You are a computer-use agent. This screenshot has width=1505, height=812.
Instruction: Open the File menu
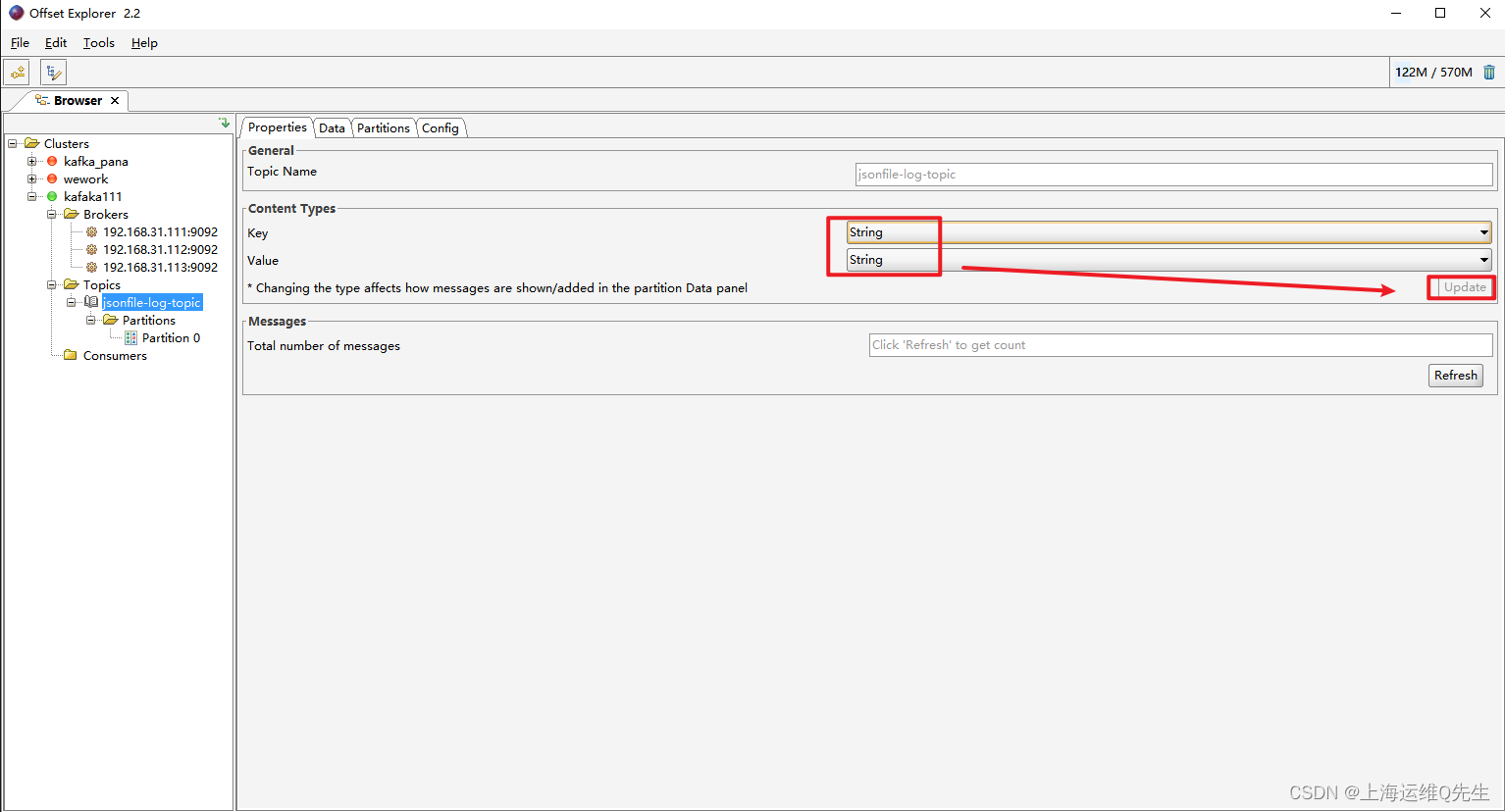click(20, 43)
